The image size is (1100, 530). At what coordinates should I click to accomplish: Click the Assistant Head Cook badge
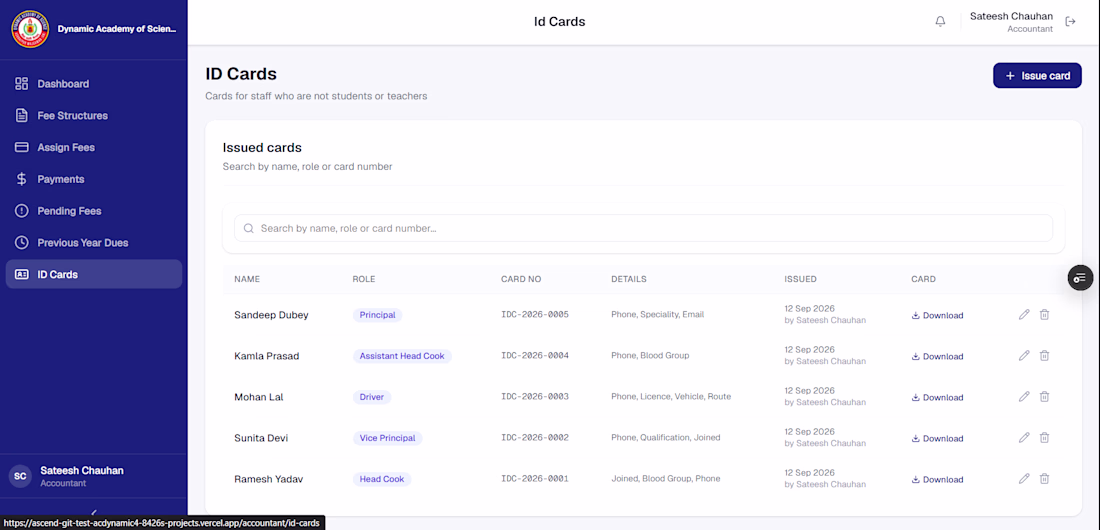[x=402, y=356]
